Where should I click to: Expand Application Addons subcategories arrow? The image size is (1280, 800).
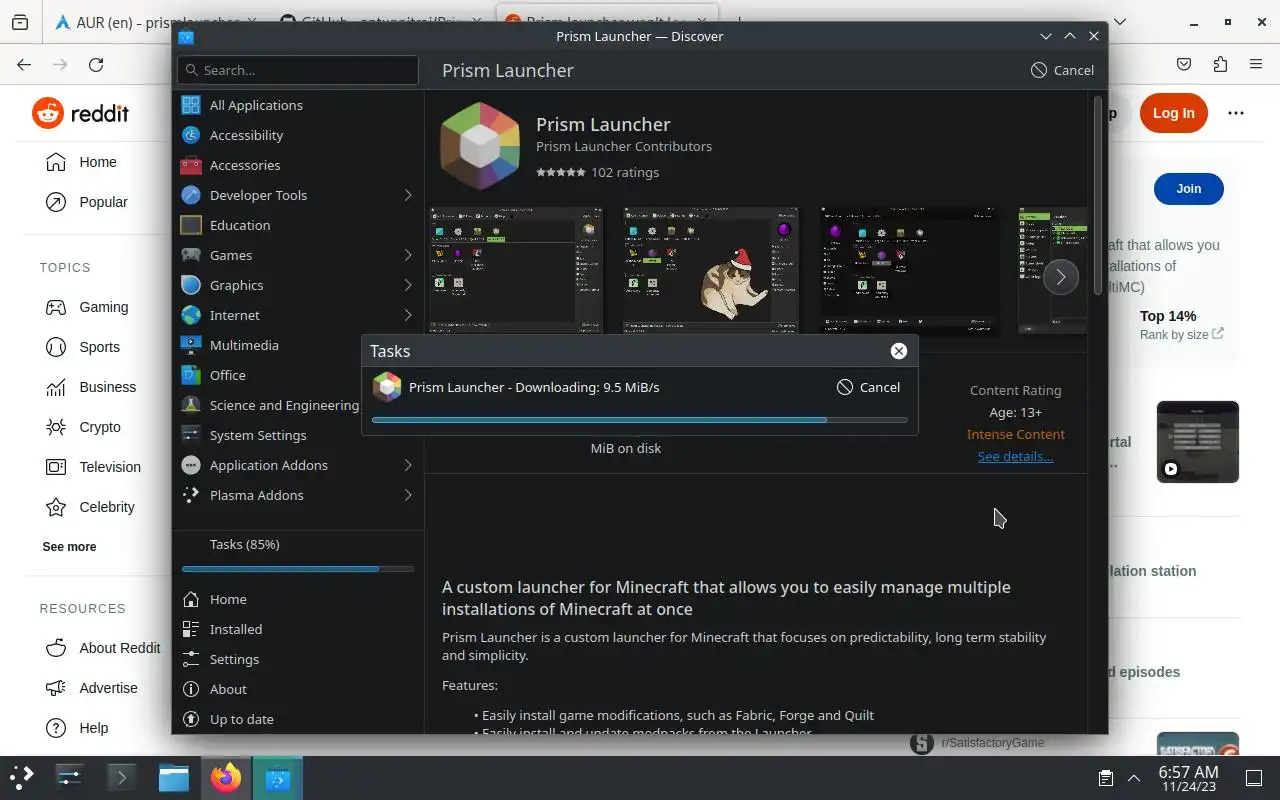(x=408, y=465)
